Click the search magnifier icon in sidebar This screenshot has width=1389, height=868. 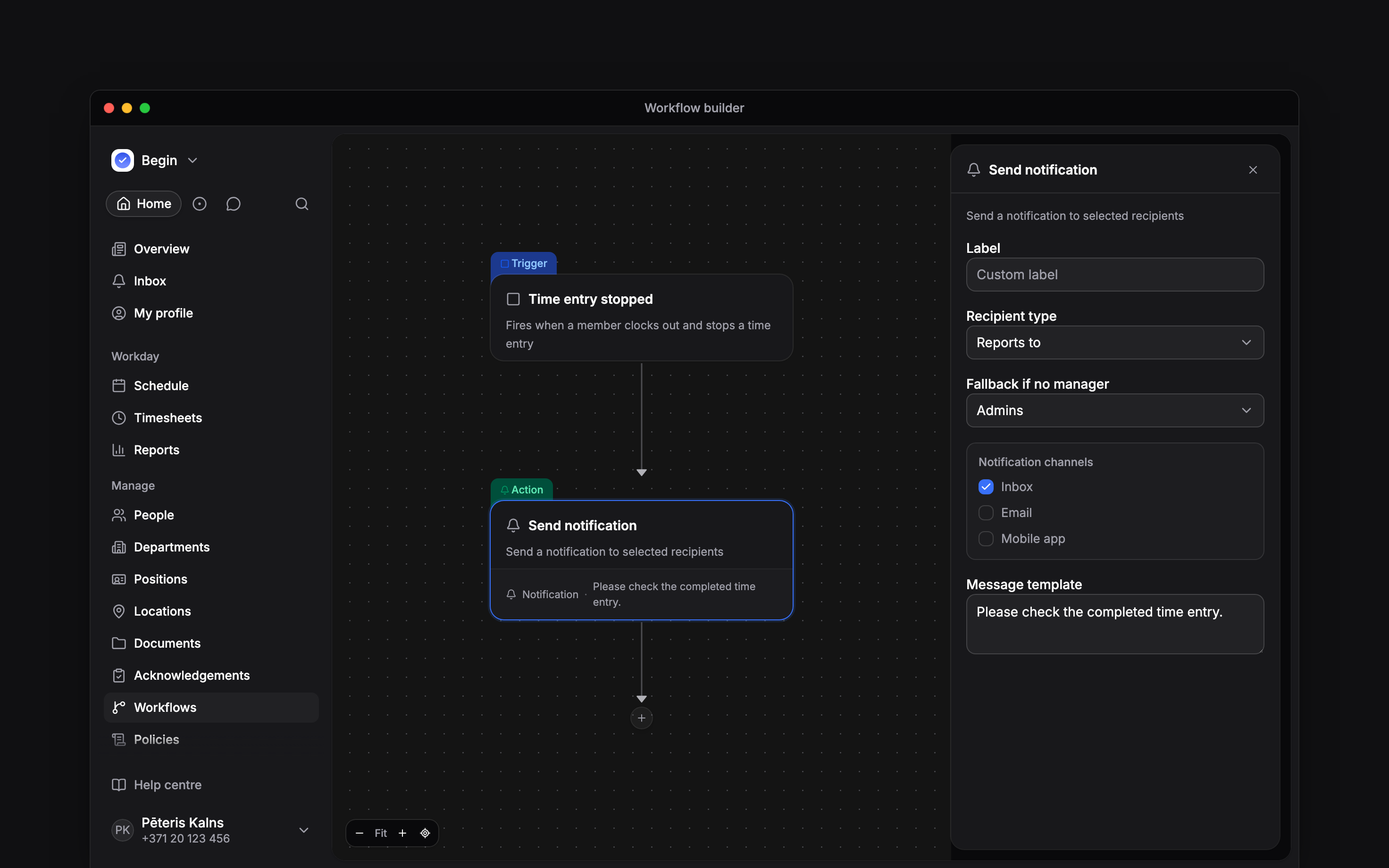pyautogui.click(x=302, y=204)
